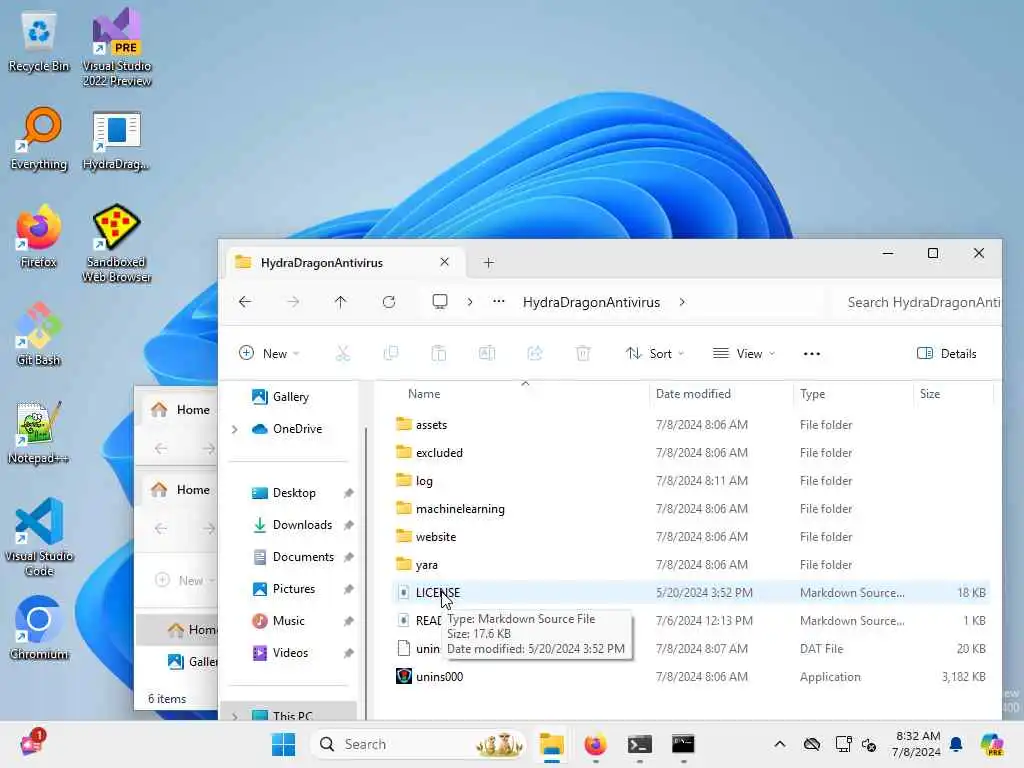Select Desktop in quick access

pyautogui.click(x=294, y=493)
